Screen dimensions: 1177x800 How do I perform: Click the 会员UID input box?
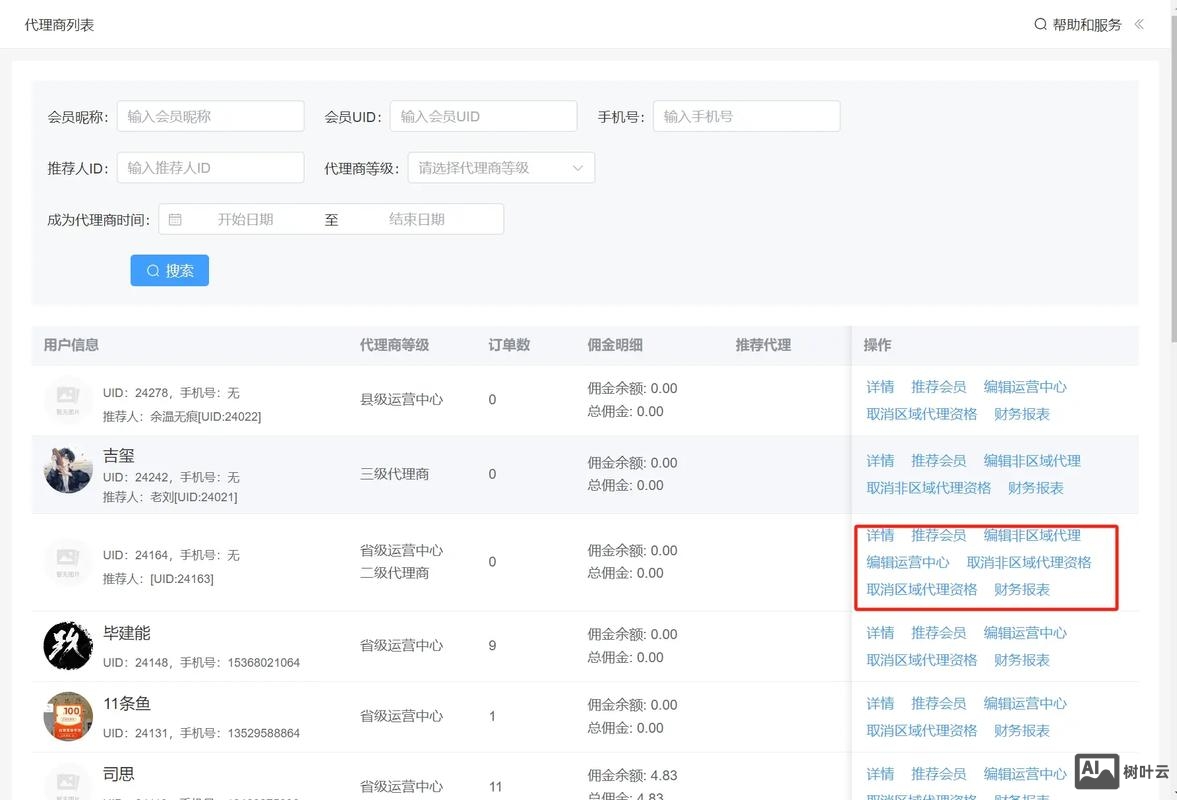point(483,115)
